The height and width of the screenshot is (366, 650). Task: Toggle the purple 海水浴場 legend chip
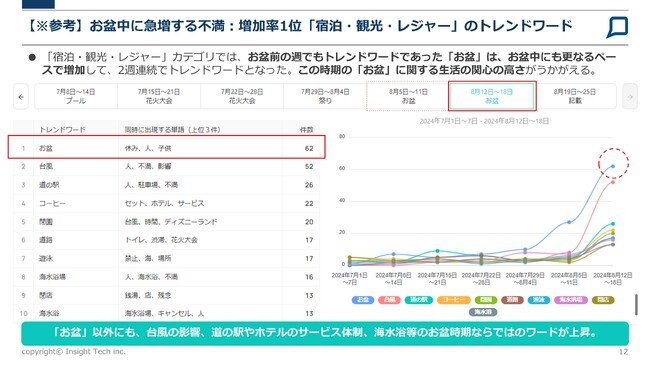tap(570, 300)
